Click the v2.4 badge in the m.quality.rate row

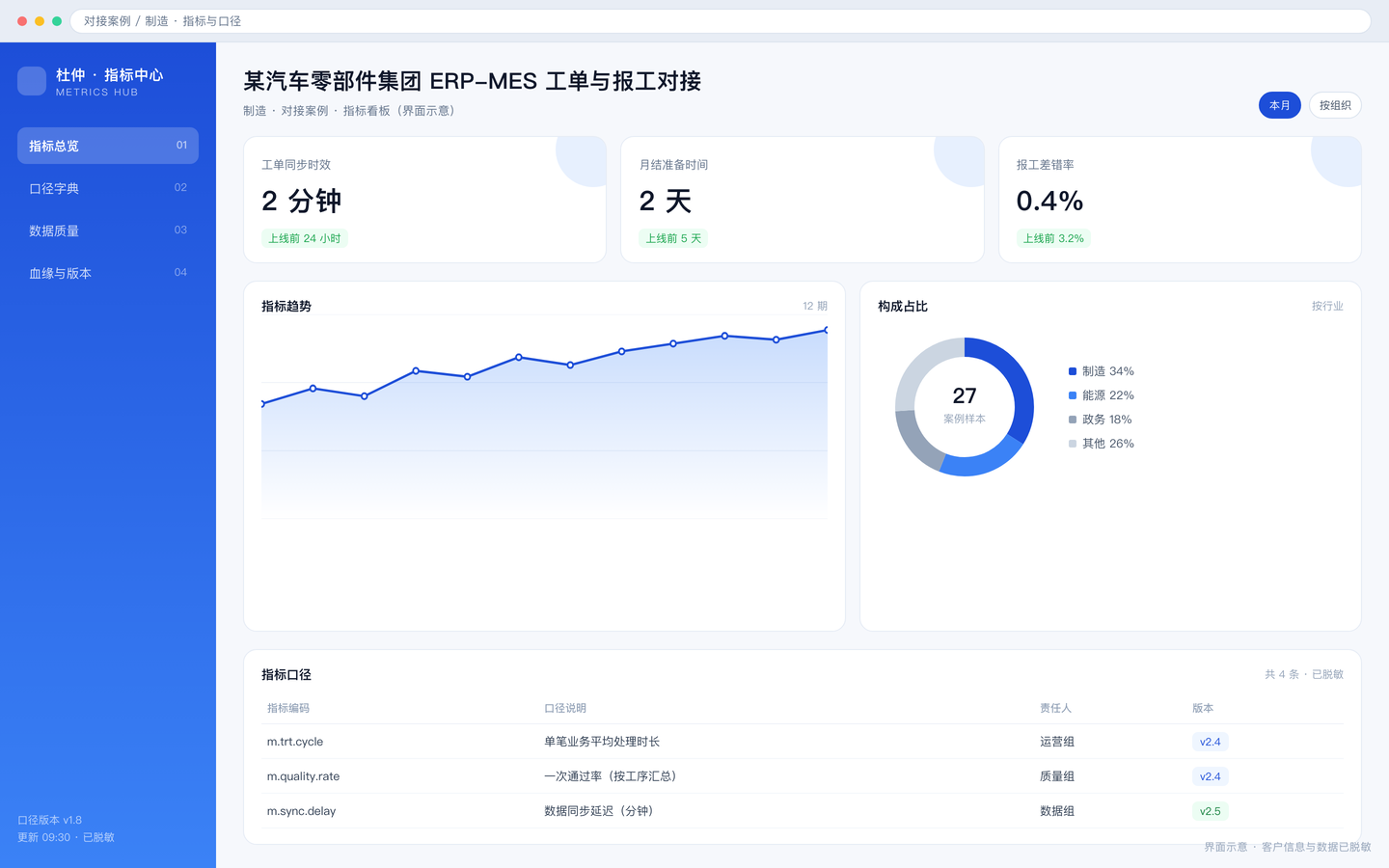coord(1211,776)
